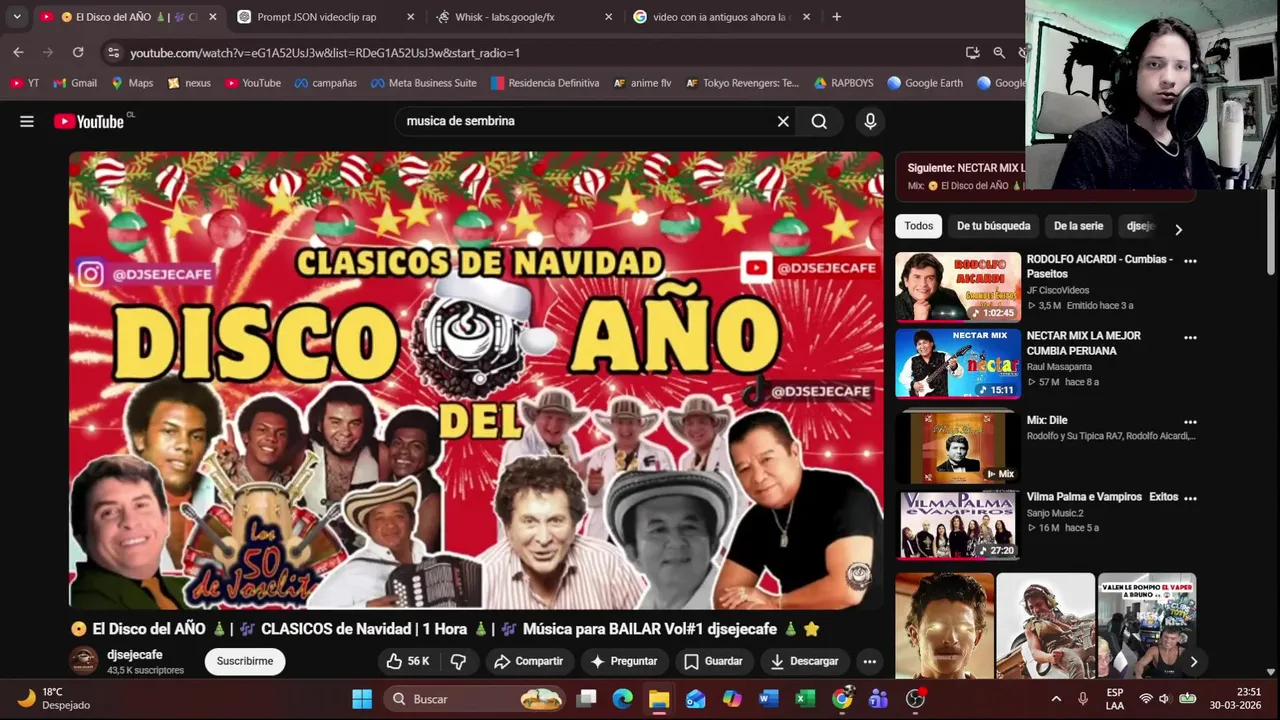Dislike the video with thumbs-down
The width and height of the screenshot is (1280, 720).
(x=459, y=661)
